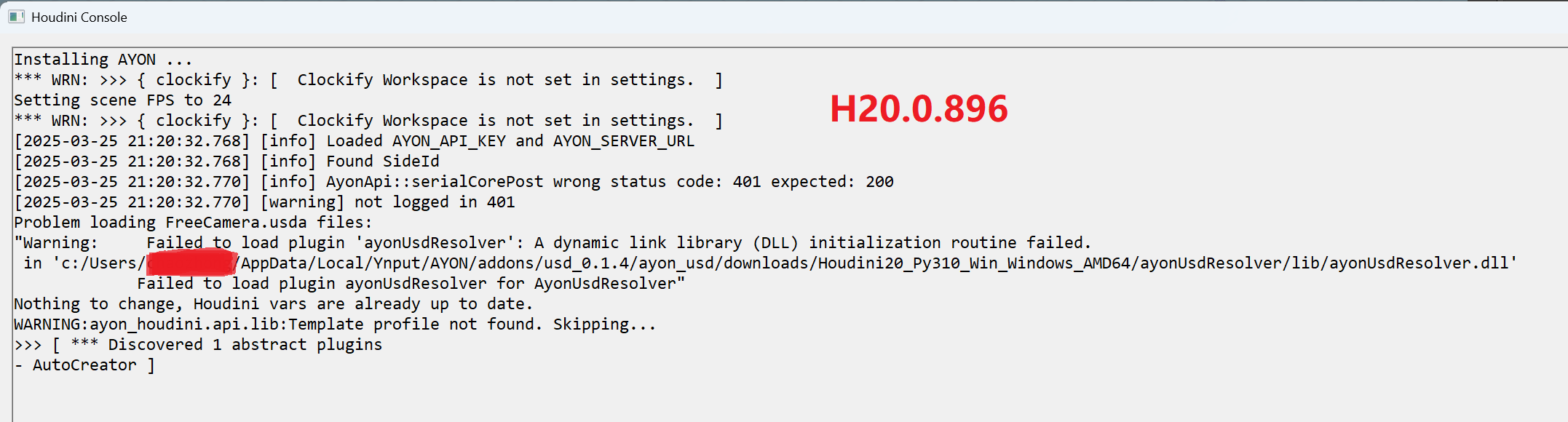Click the first Clockify Workspace warning line
Screen dimensions: 1568x422
(368, 80)
